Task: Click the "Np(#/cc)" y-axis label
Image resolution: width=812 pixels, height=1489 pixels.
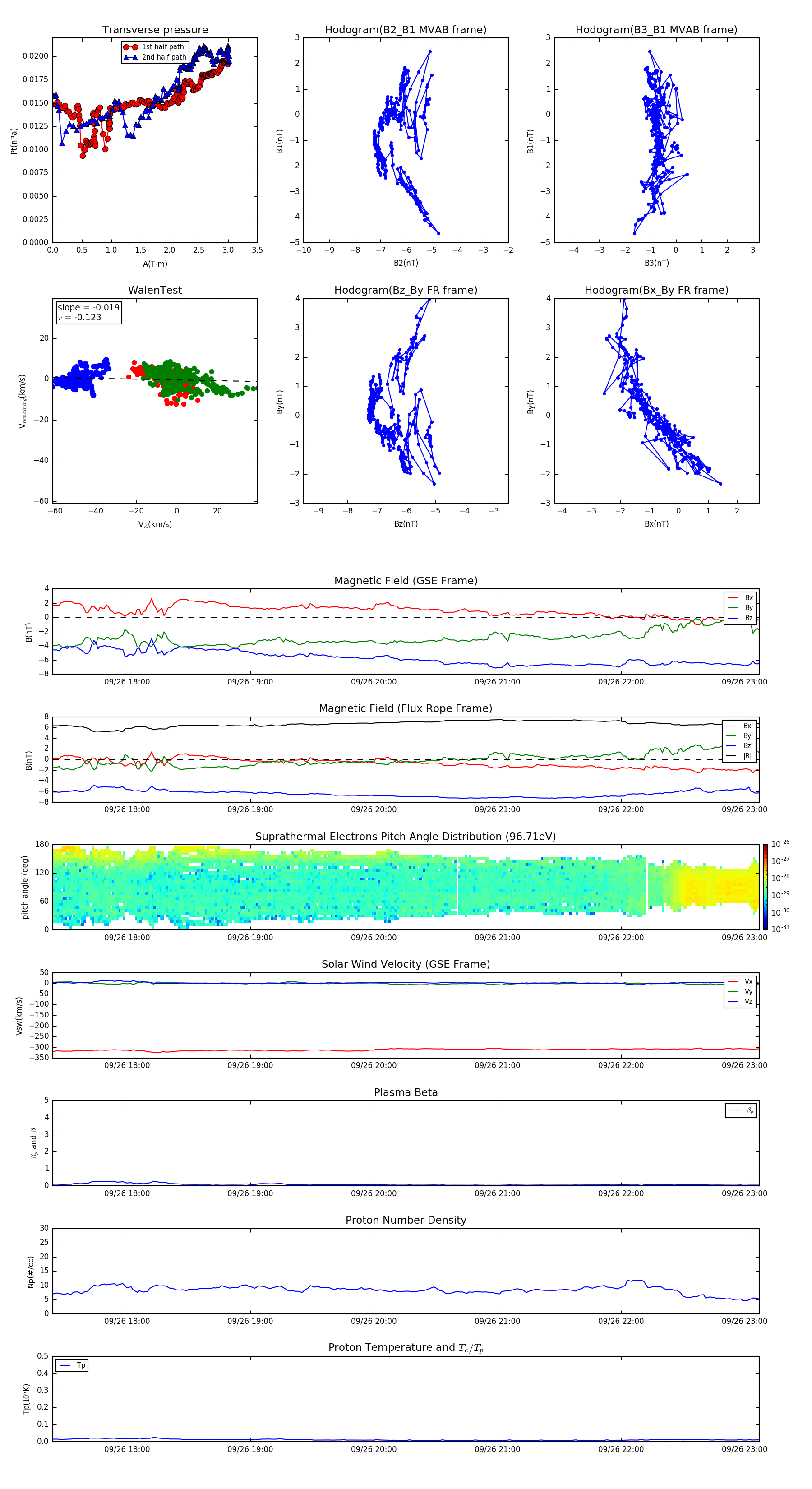Action: 31,1272
